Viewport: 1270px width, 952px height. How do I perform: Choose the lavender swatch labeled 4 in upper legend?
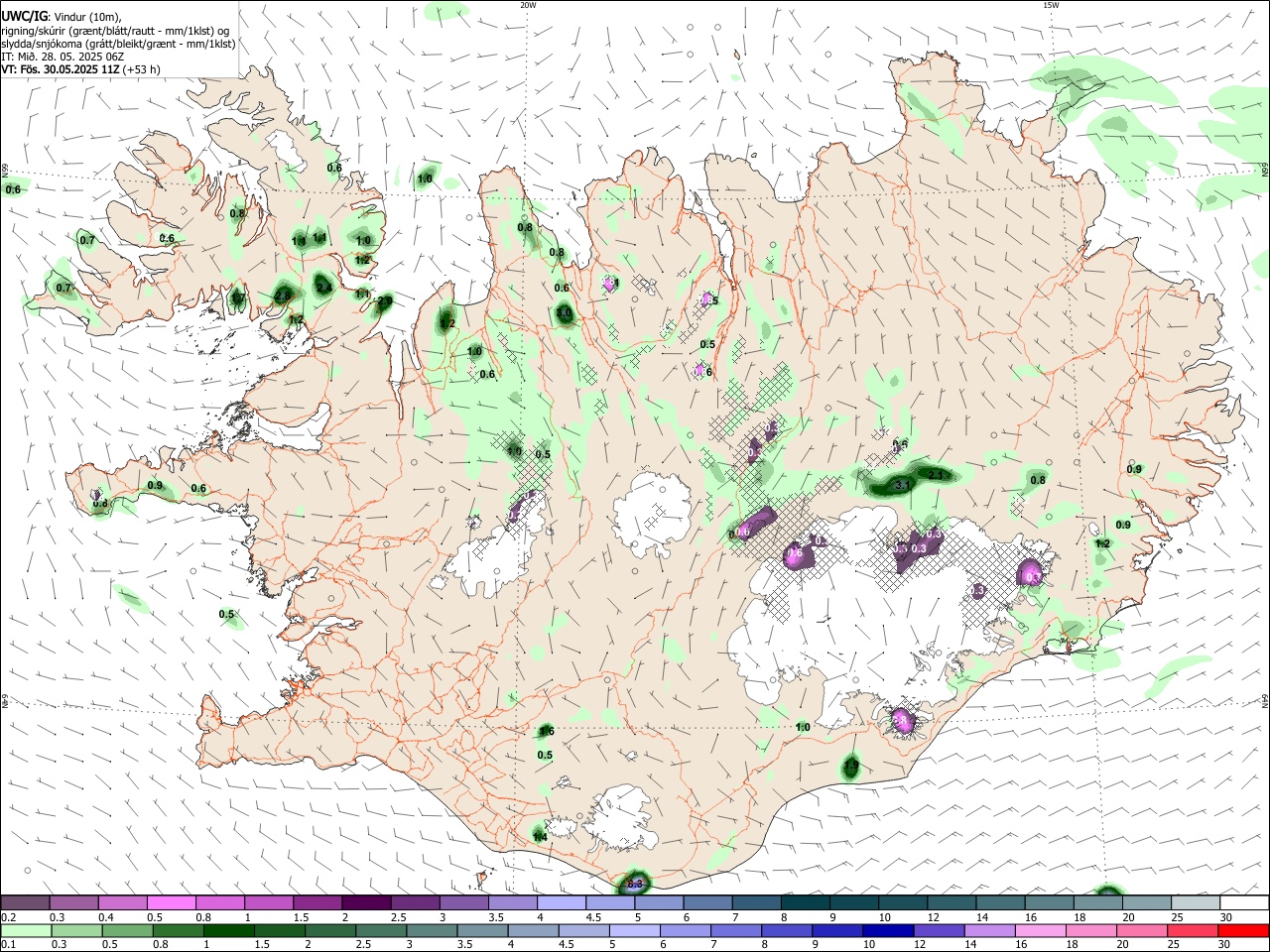click(561, 903)
